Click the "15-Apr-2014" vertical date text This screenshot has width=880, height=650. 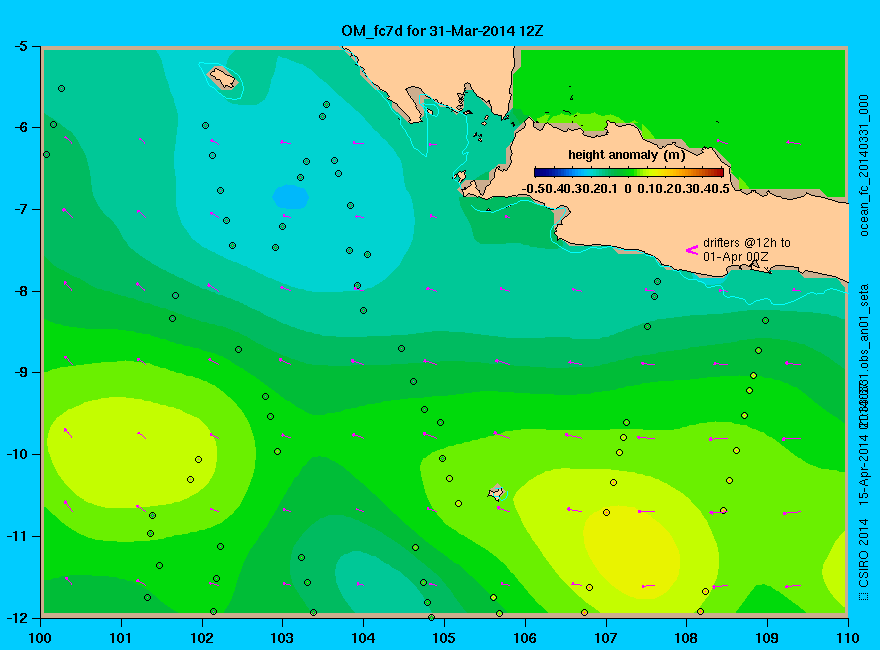(x=864, y=467)
